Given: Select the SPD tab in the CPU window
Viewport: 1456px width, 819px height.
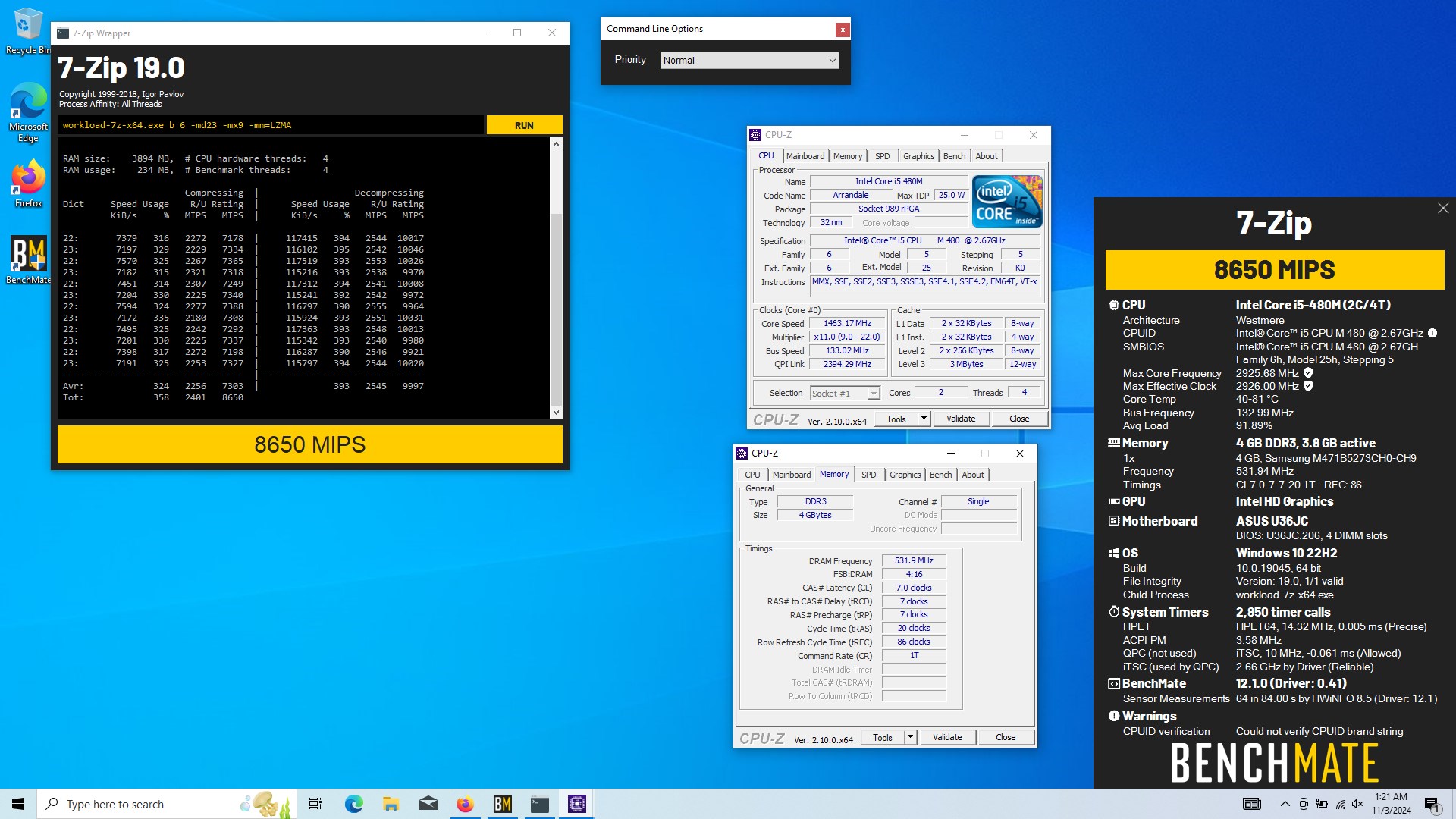Looking at the screenshot, I should pyautogui.click(x=883, y=156).
